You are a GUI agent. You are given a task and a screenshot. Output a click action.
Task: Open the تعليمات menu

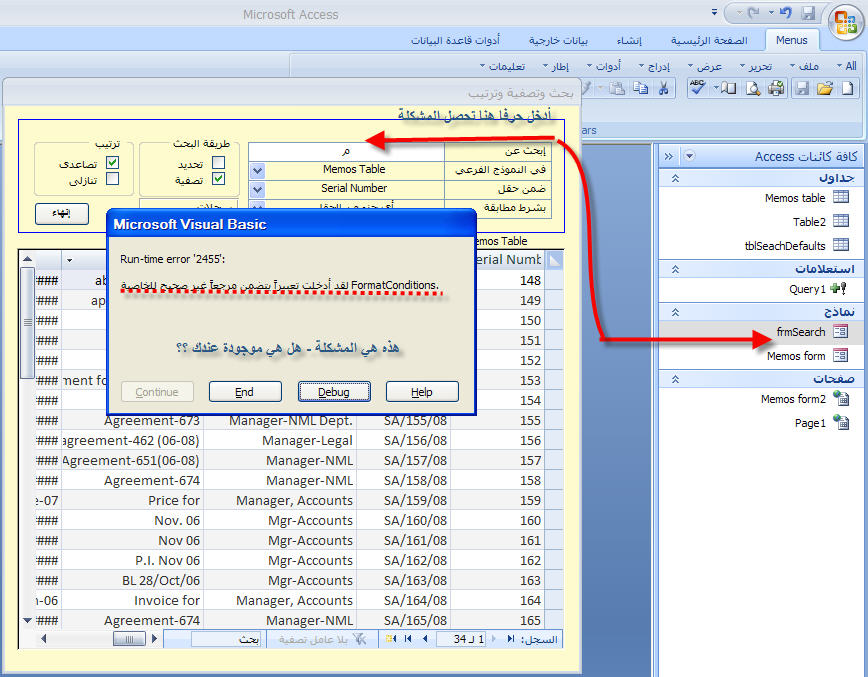[502, 66]
